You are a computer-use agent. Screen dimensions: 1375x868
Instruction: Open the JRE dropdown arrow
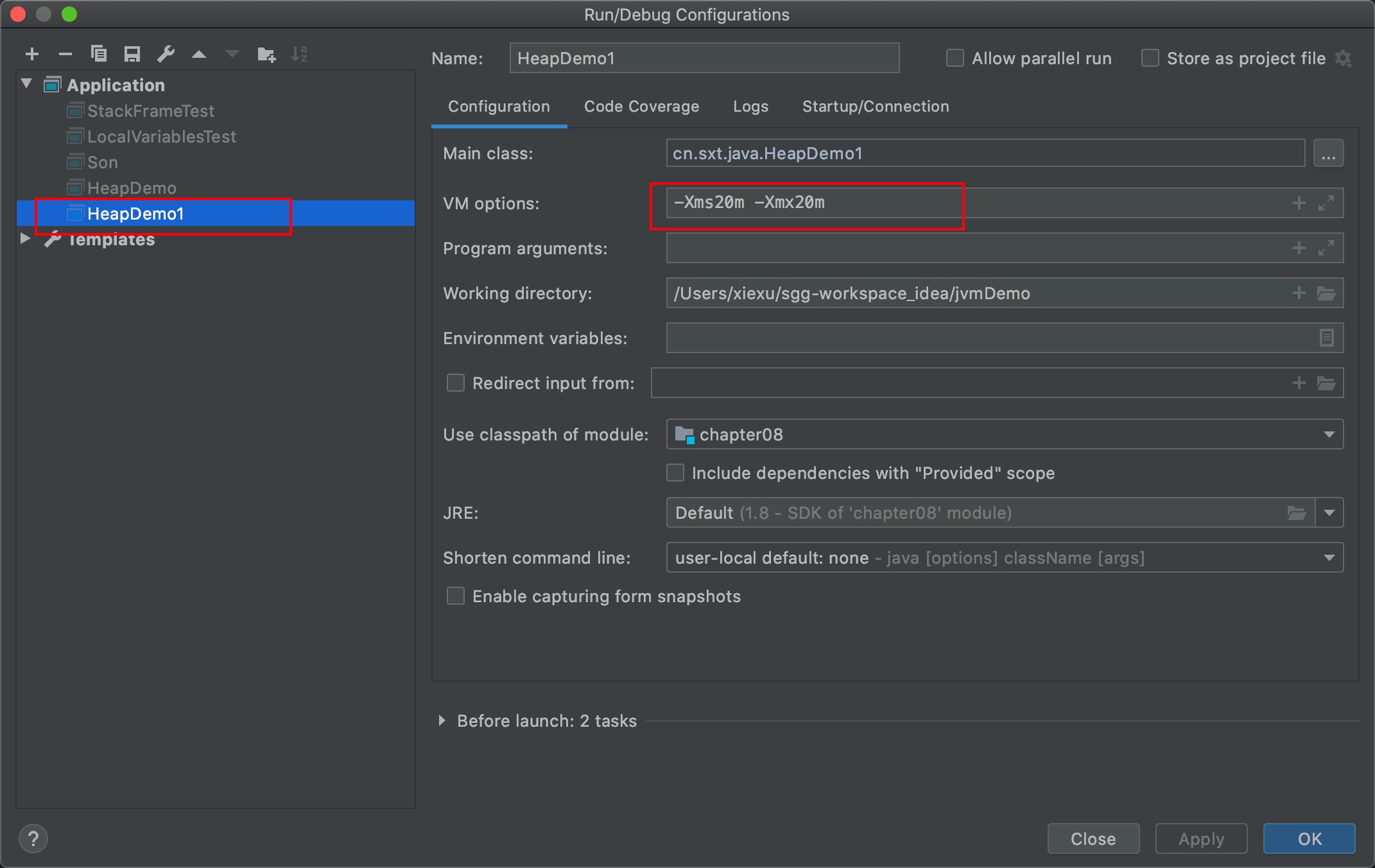point(1329,513)
